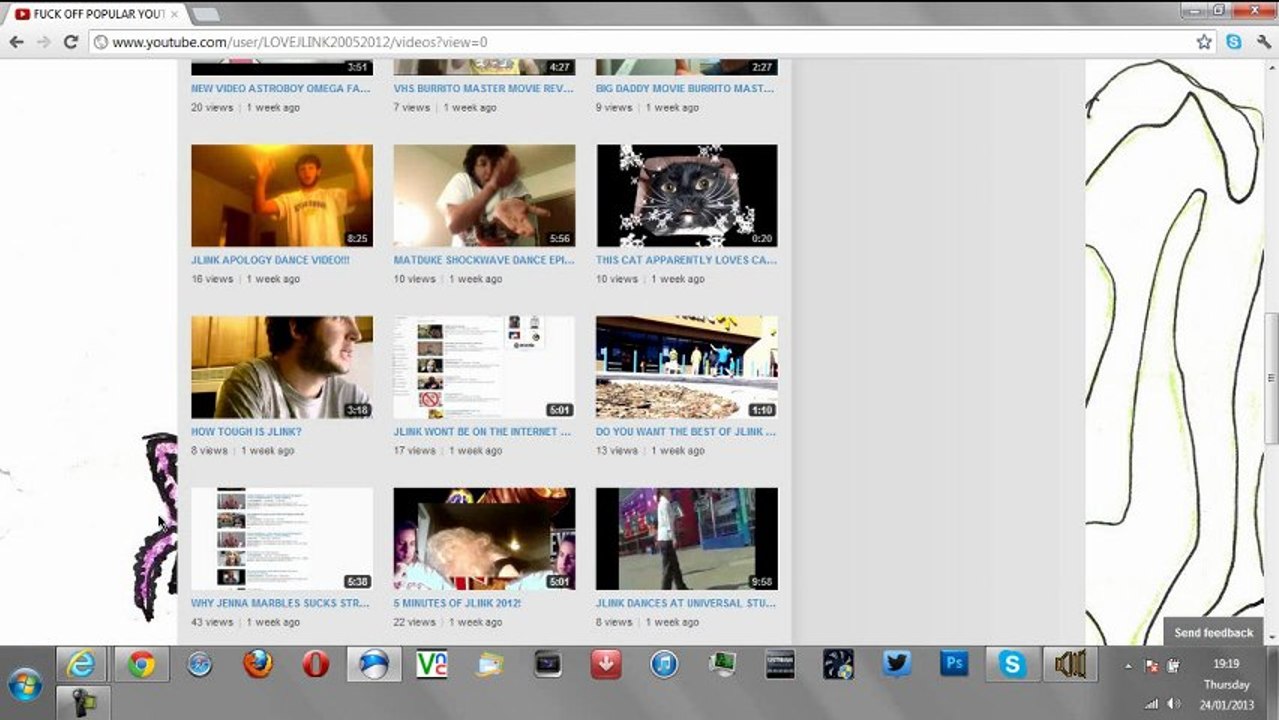This screenshot has height=720, width=1279.
Task: Reload the page with the refresh icon
Action: tap(70, 42)
